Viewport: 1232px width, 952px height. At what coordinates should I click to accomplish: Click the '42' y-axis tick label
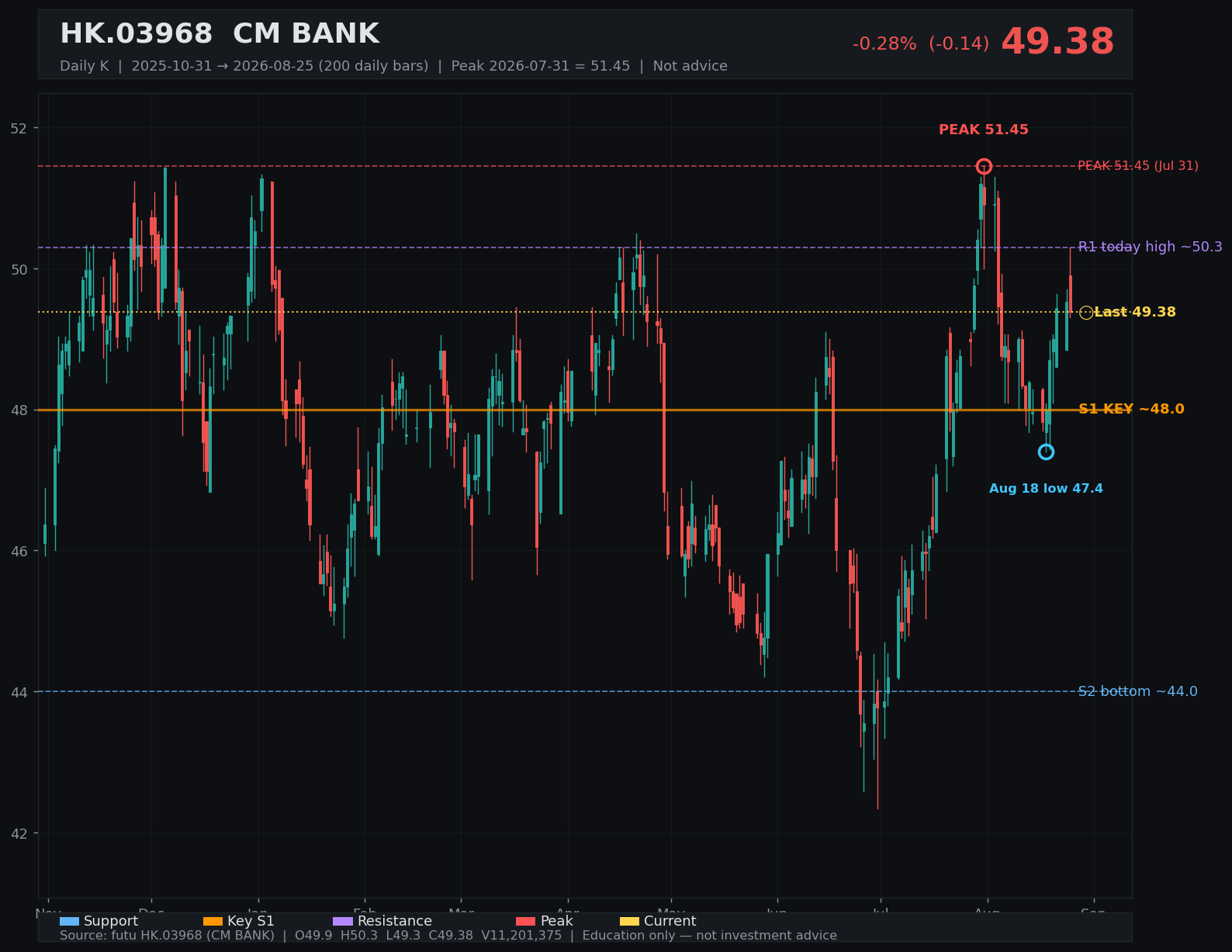(x=19, y=833)
